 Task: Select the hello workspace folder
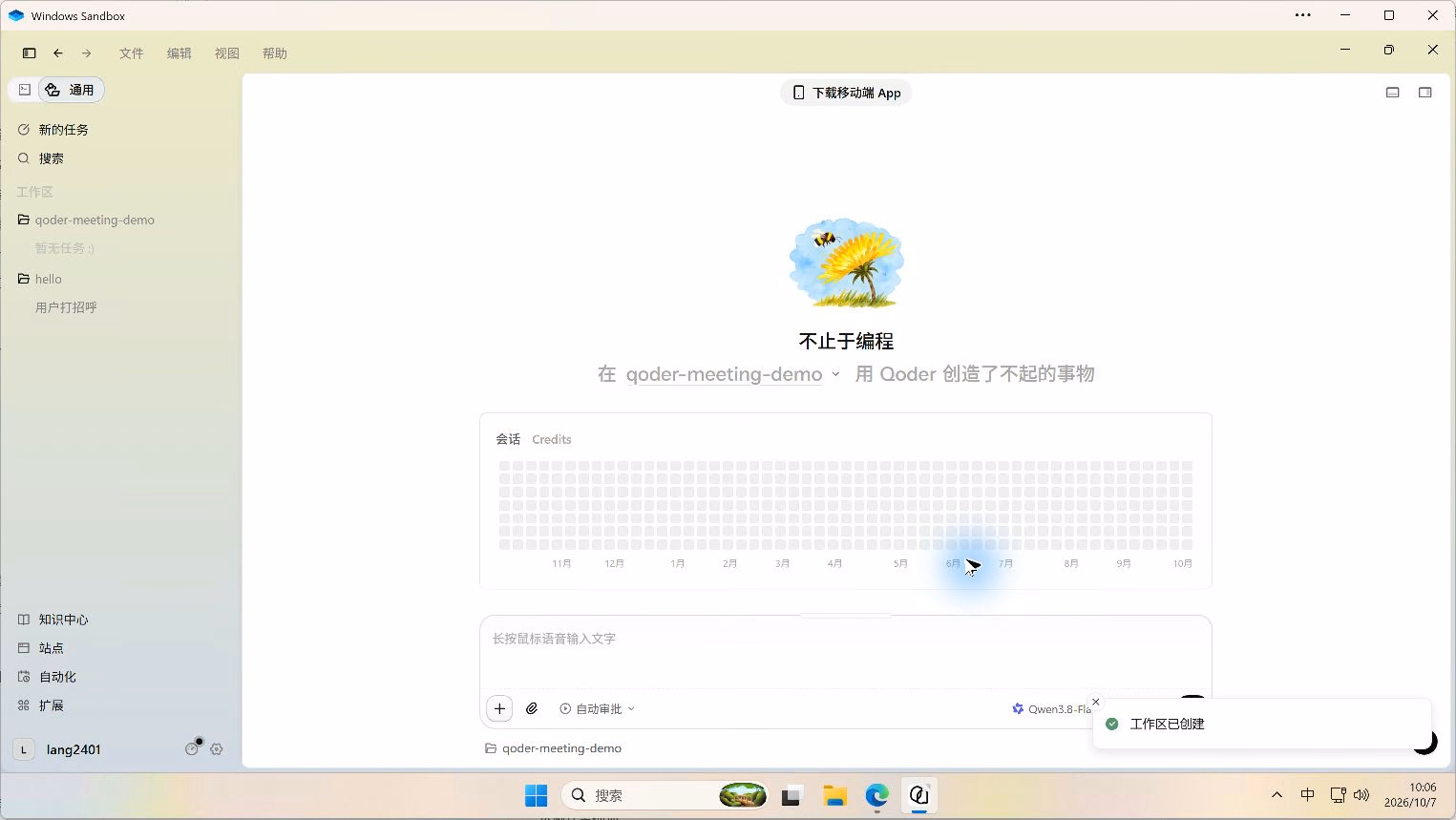(x=48, y=279)
